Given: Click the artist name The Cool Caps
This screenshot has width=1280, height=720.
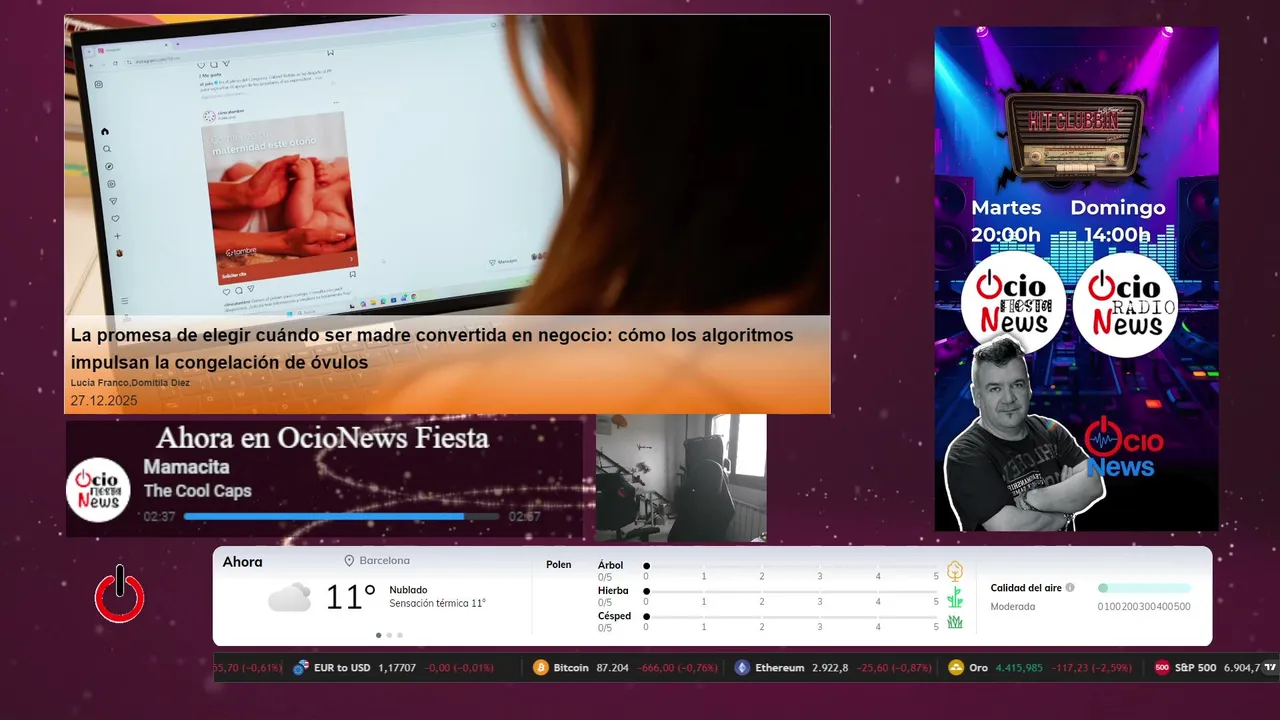Looking at the screenshot, I should 197,491.
